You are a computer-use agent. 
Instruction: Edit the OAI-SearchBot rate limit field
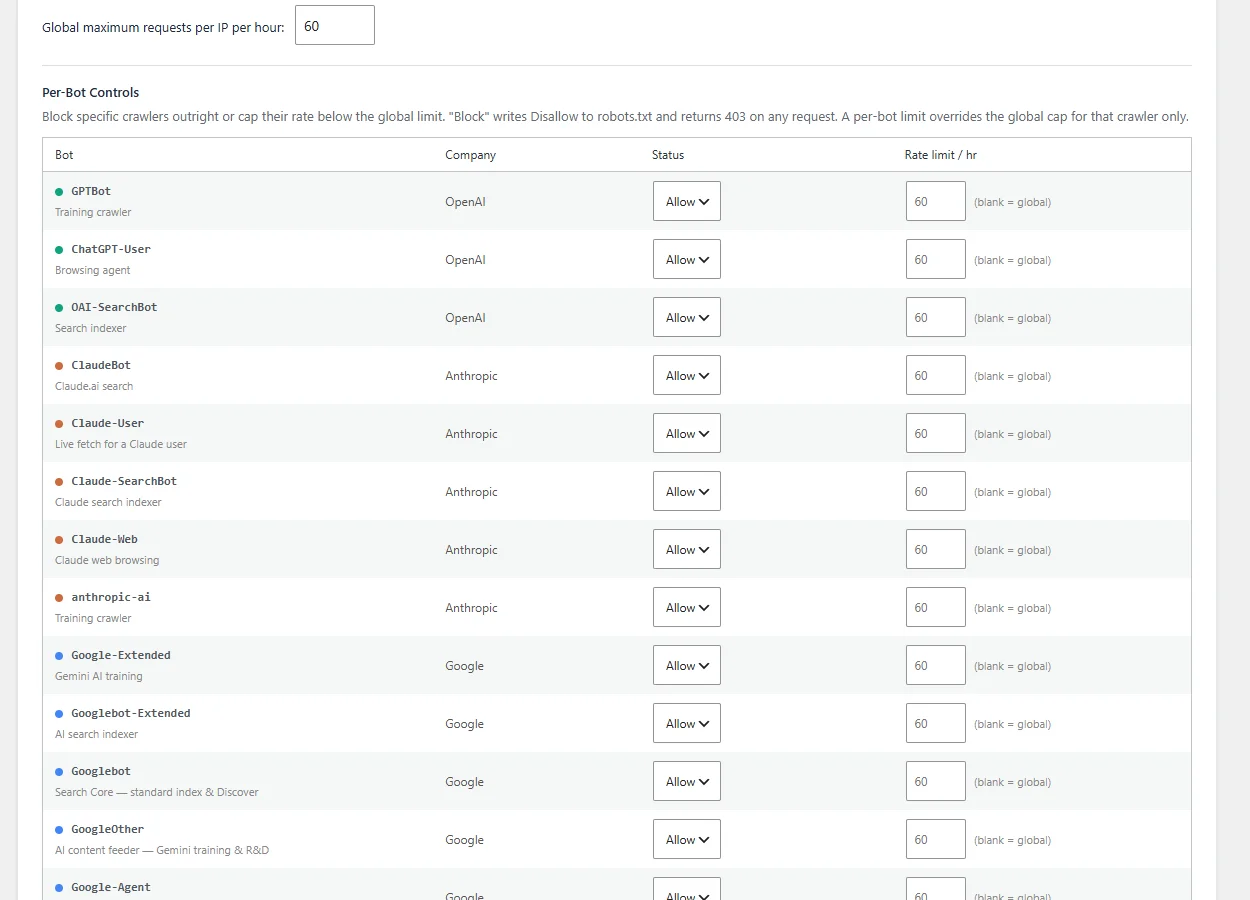936,317
